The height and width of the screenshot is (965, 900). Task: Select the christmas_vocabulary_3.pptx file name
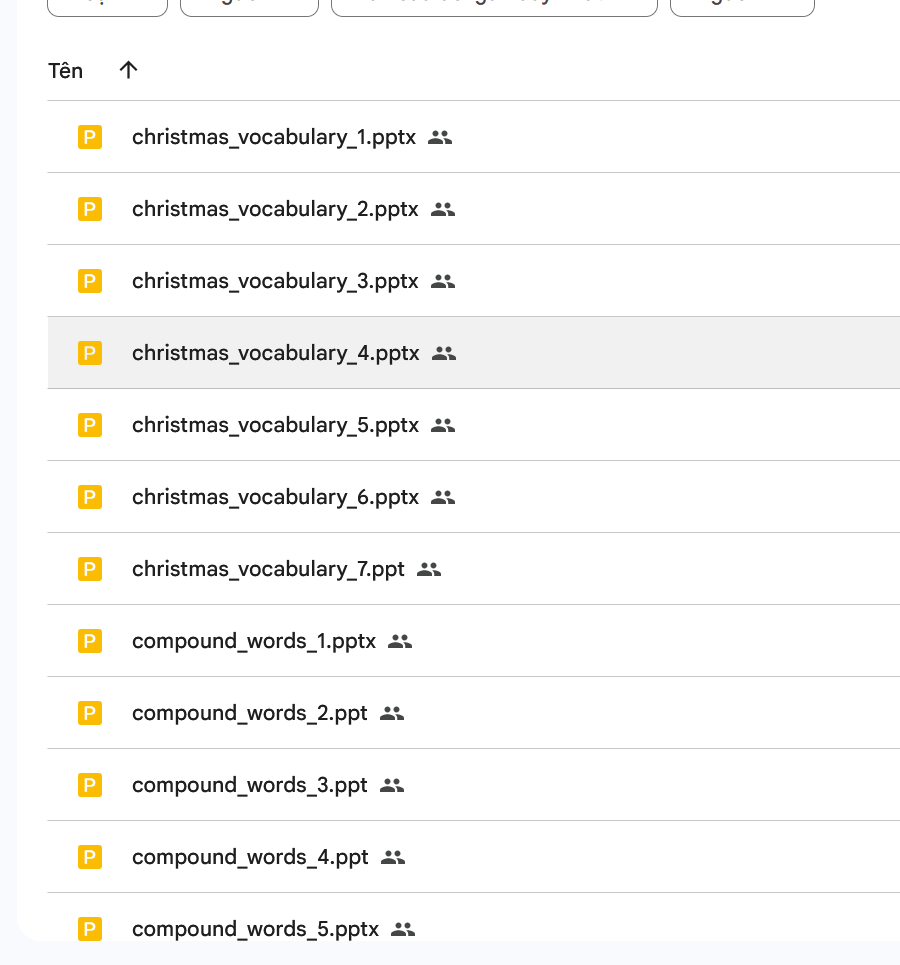[275, 281]
